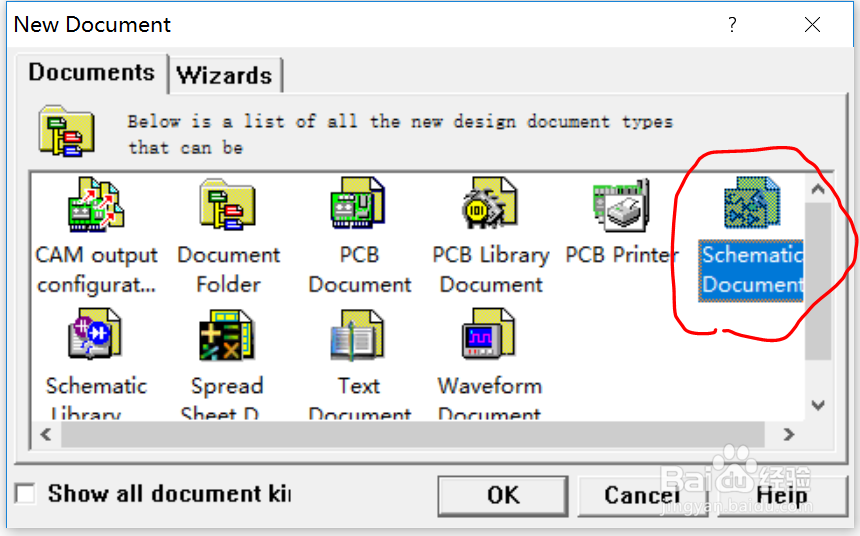Click the 'PCB Printer' label text
This screenshot has width=860, height=536.
[x=622, y=255]
